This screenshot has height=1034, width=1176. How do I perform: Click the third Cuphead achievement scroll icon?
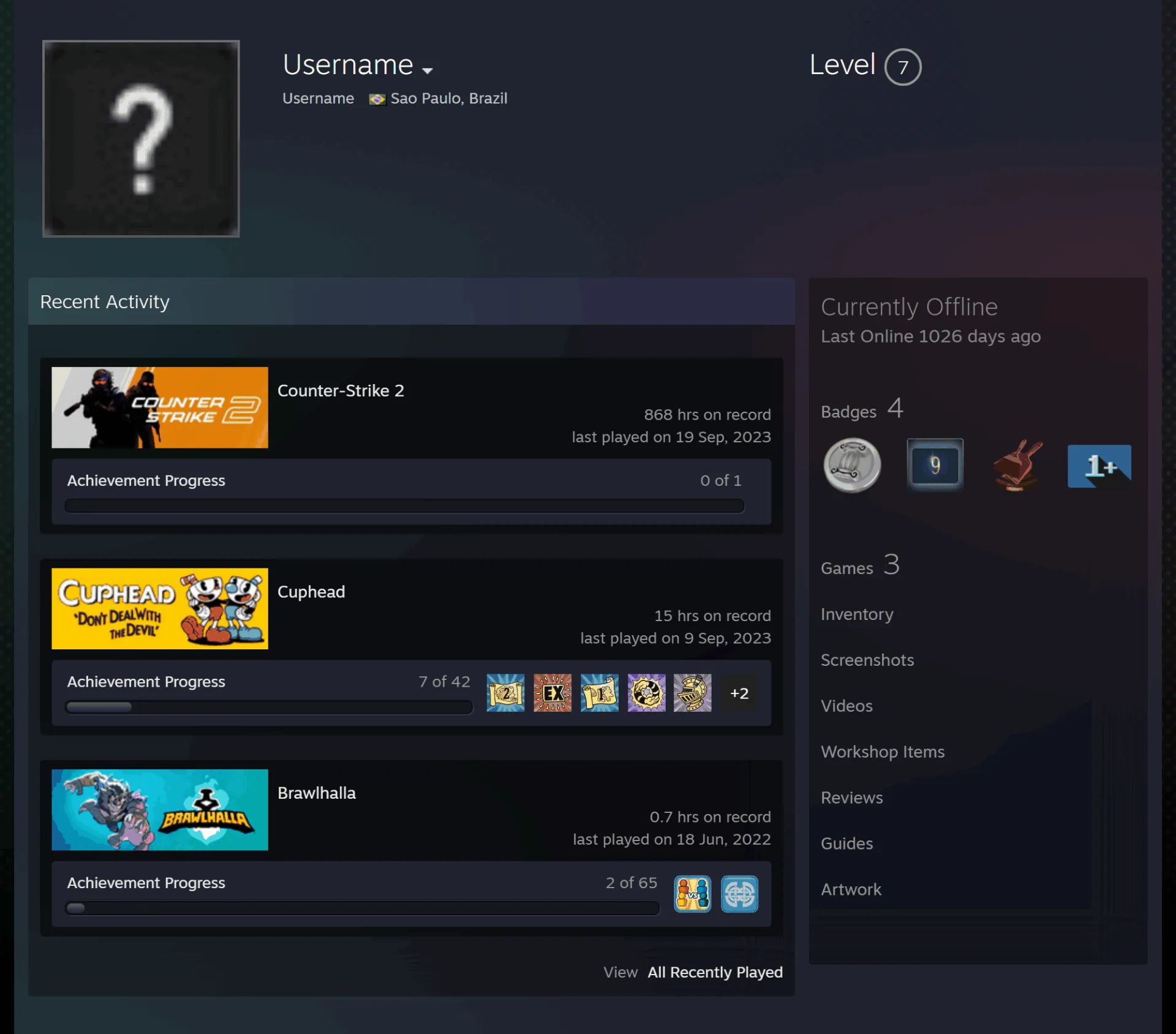[x=599, y=693]
